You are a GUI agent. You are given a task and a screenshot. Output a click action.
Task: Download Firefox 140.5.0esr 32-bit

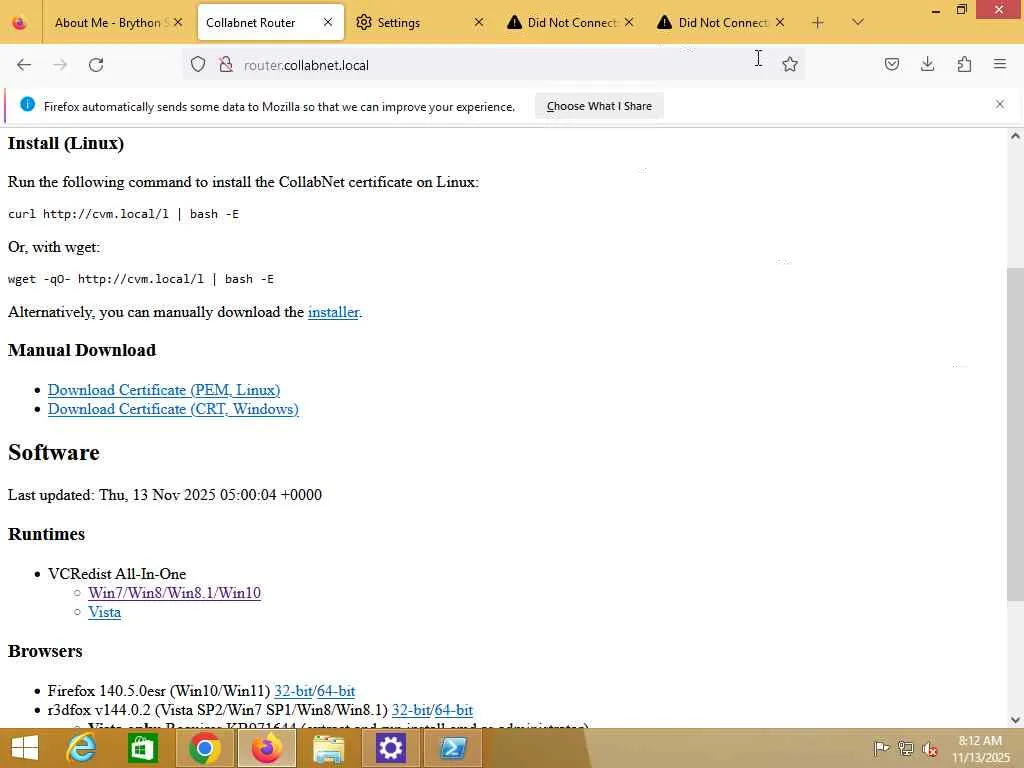coord(294,691)
